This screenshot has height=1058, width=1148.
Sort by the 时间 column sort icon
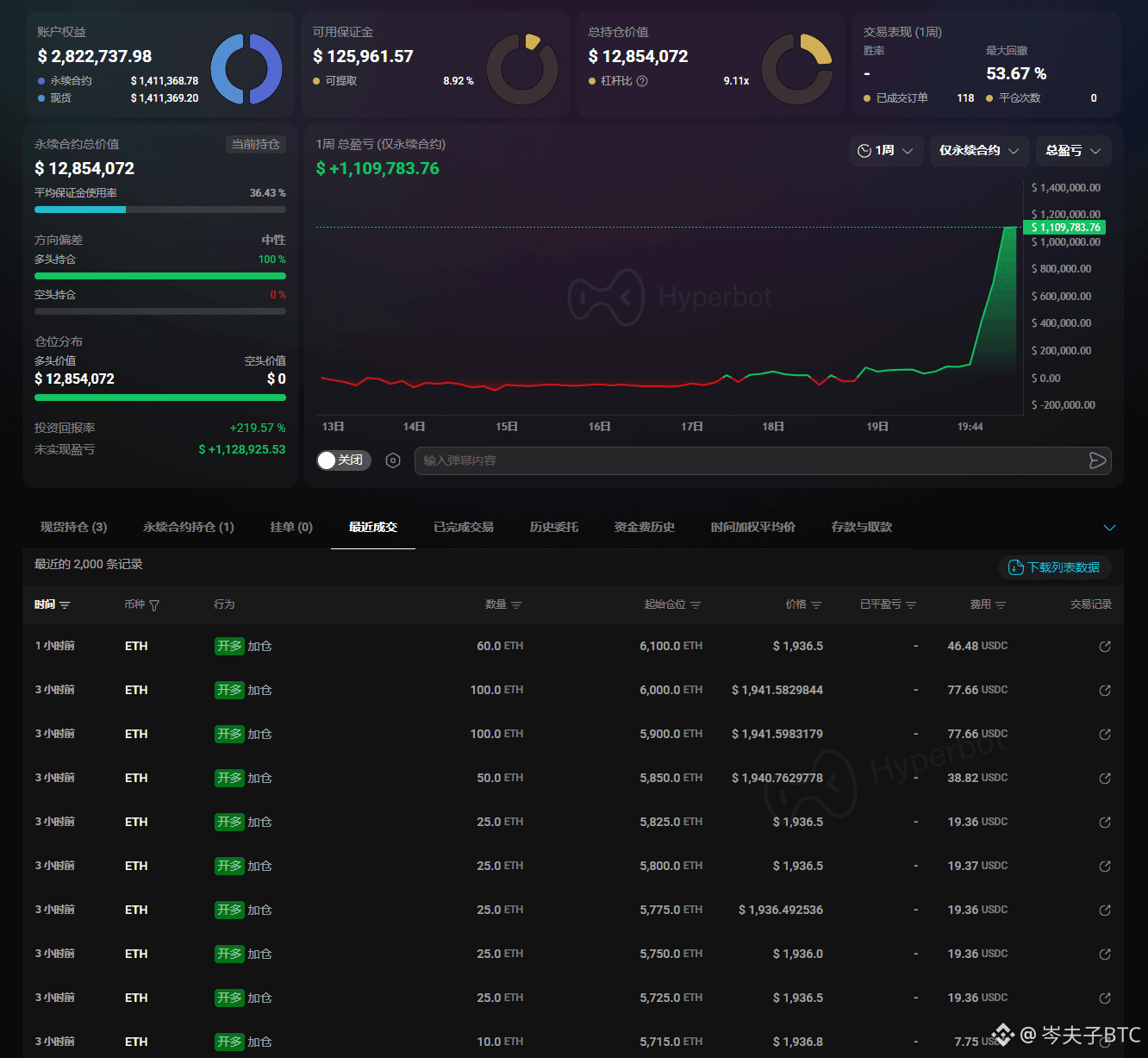(x=65, y=605)
